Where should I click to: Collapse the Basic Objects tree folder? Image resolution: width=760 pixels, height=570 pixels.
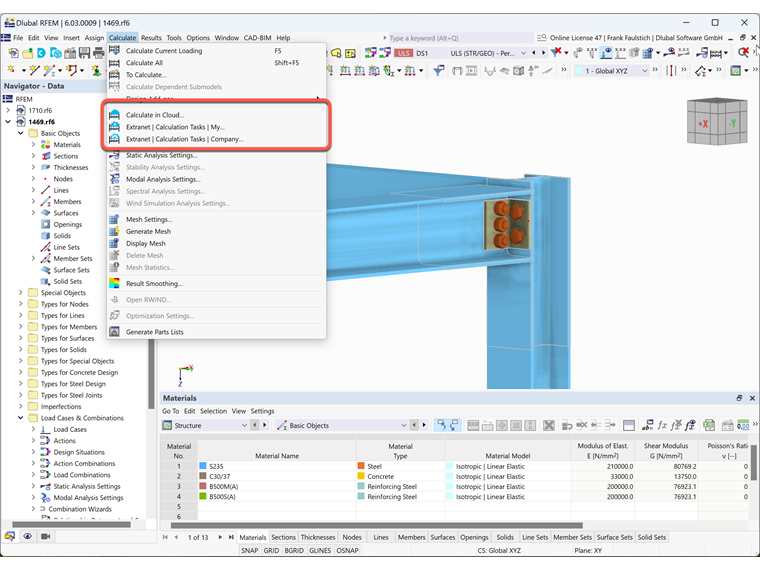click(x=20, y=133)
